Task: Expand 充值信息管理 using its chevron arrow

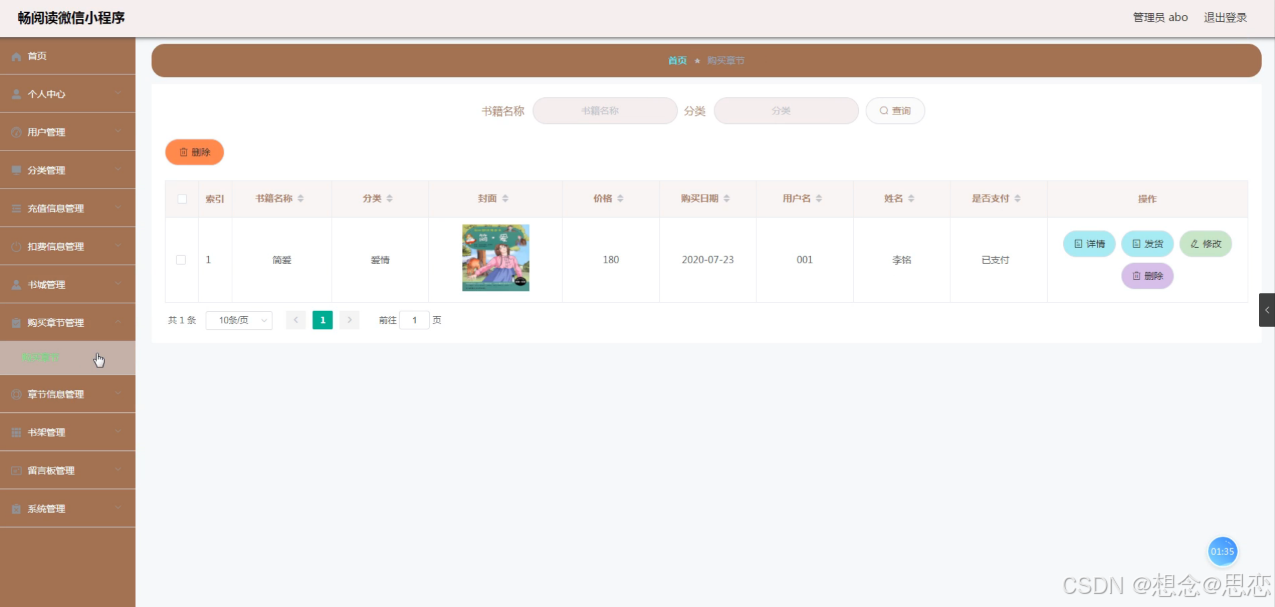Action: click(118, 208)
